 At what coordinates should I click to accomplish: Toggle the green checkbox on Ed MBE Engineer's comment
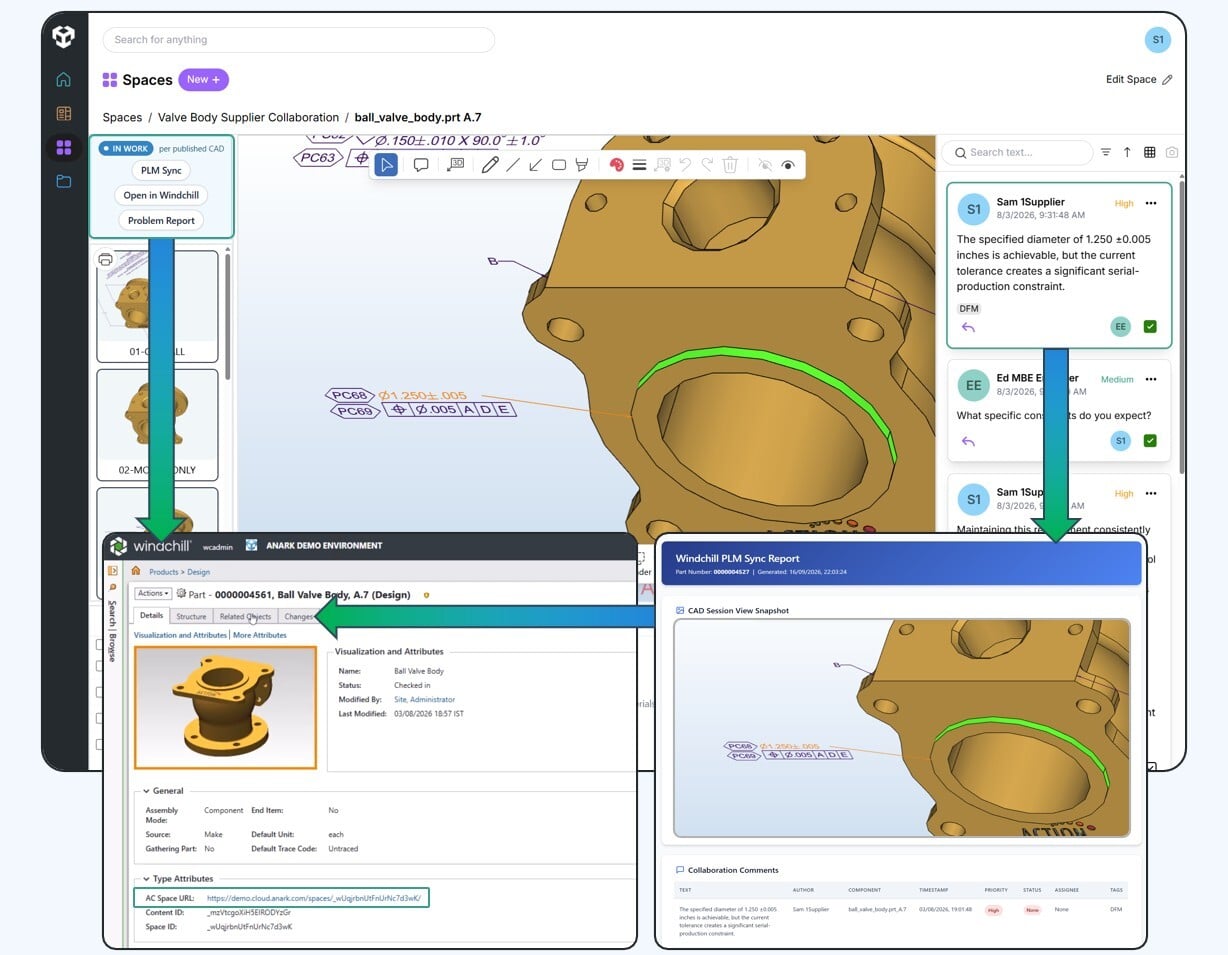[1150, 441]
